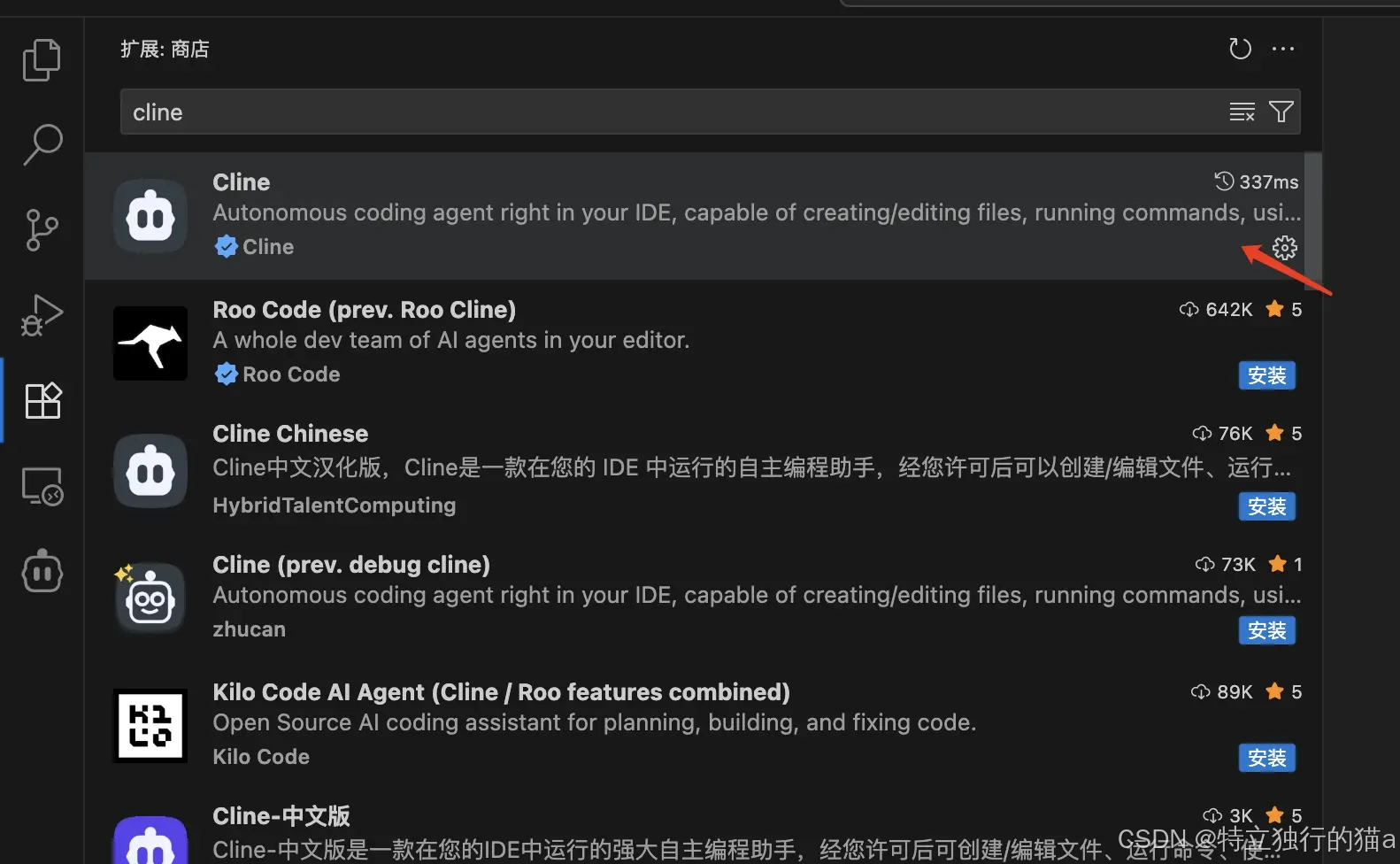Select the debug cline robot icon
The width and height of the screenshot is (1400, 864).
149,599
